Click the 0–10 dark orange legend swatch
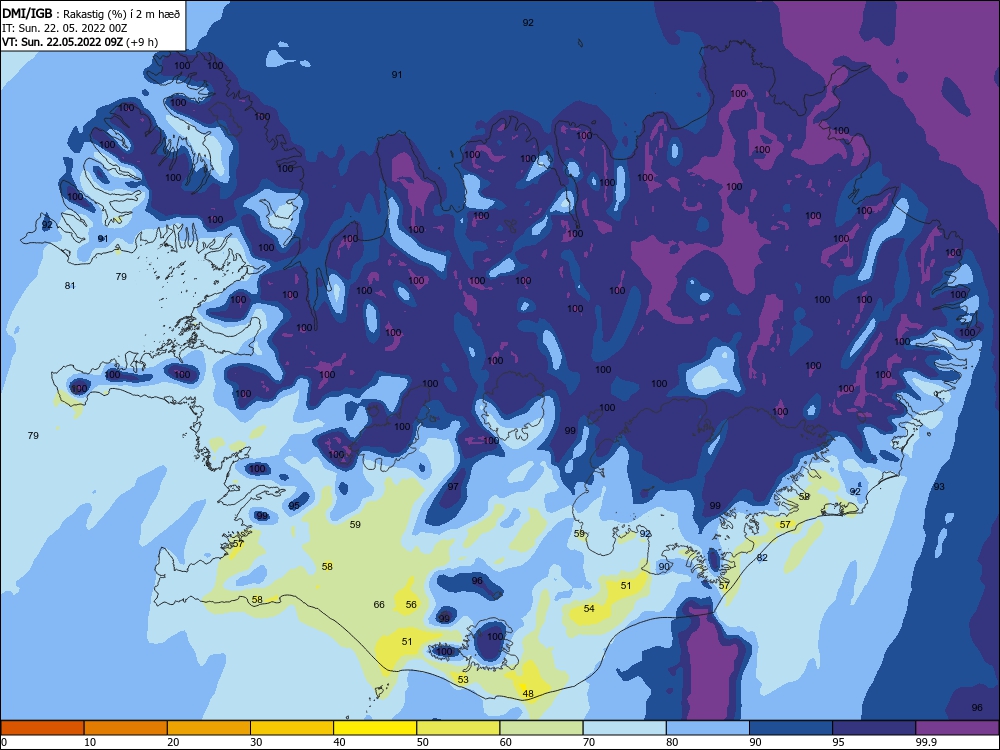This screenshot has width=1000, height=750. [42, 728]
